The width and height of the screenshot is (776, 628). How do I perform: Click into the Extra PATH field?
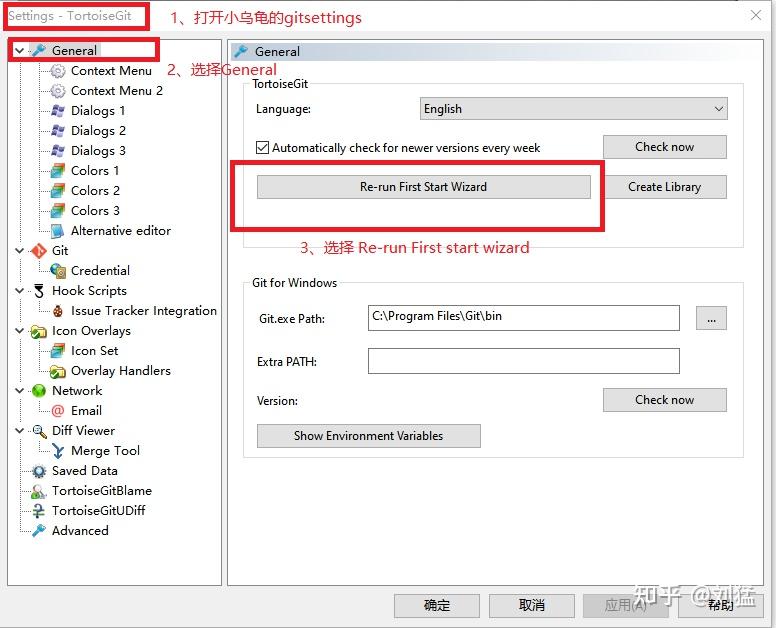[524, 361]
